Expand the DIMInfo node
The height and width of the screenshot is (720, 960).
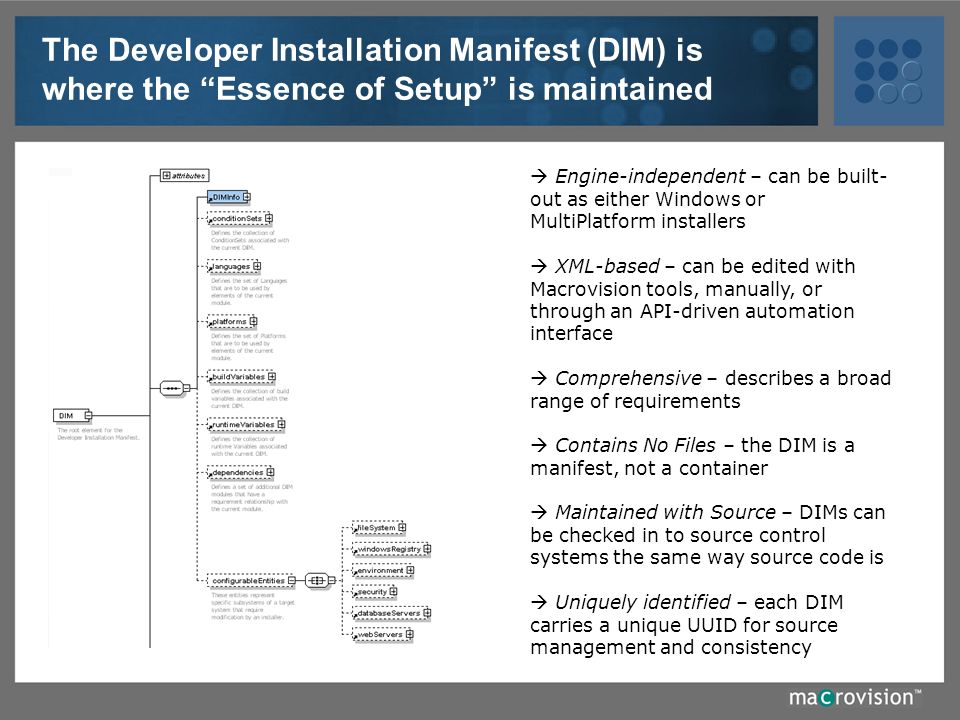click(246, 197)
